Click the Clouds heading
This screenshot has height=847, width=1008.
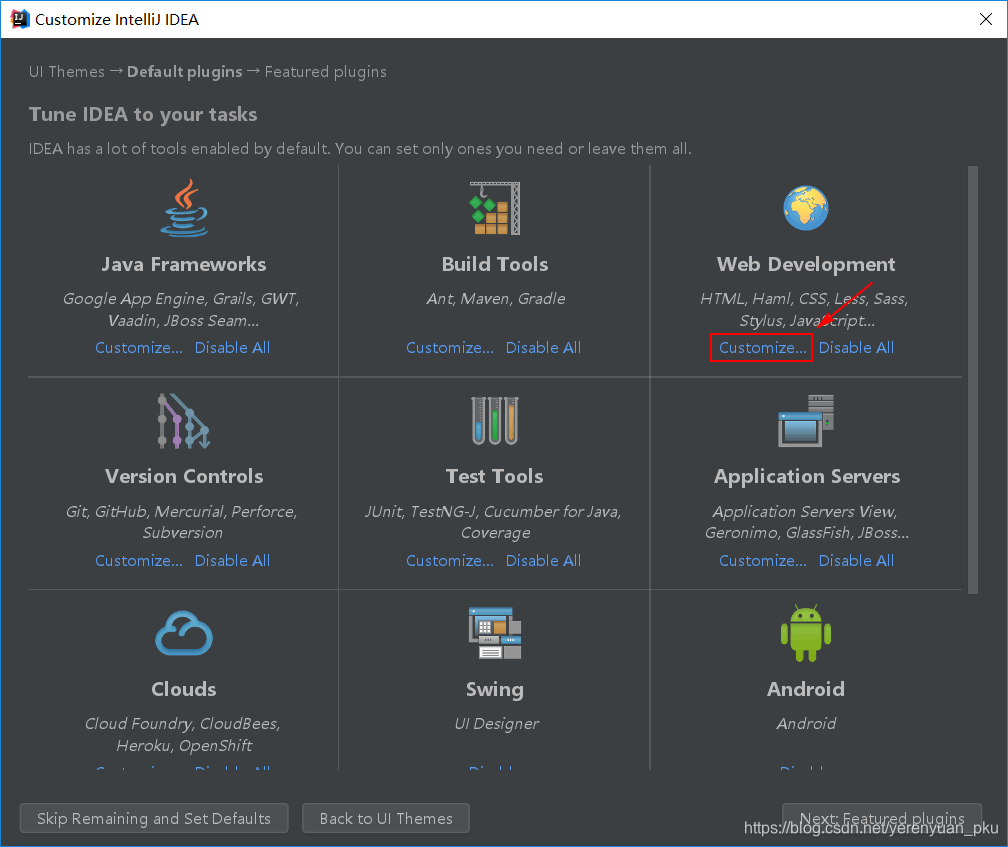[184, 689]
